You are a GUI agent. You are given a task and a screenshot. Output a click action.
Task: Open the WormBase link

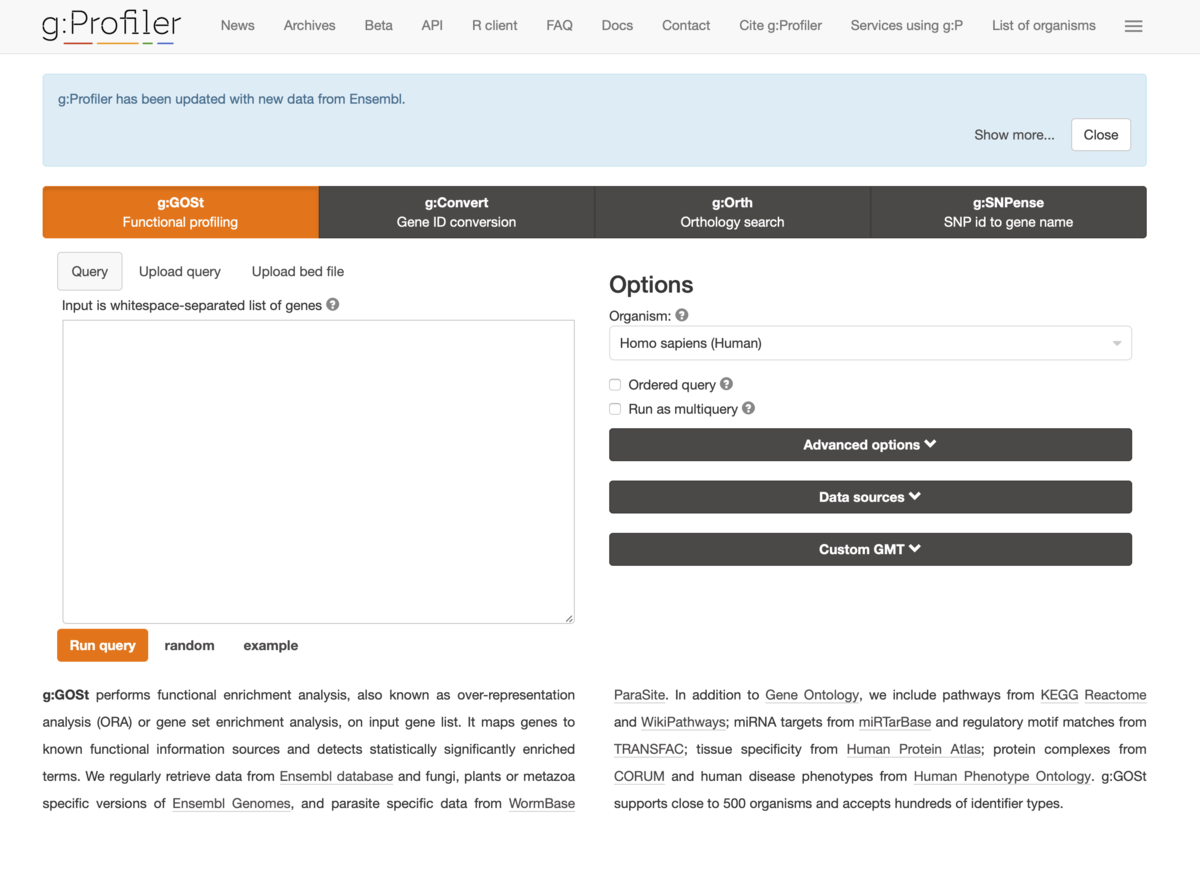click(542, 803)
